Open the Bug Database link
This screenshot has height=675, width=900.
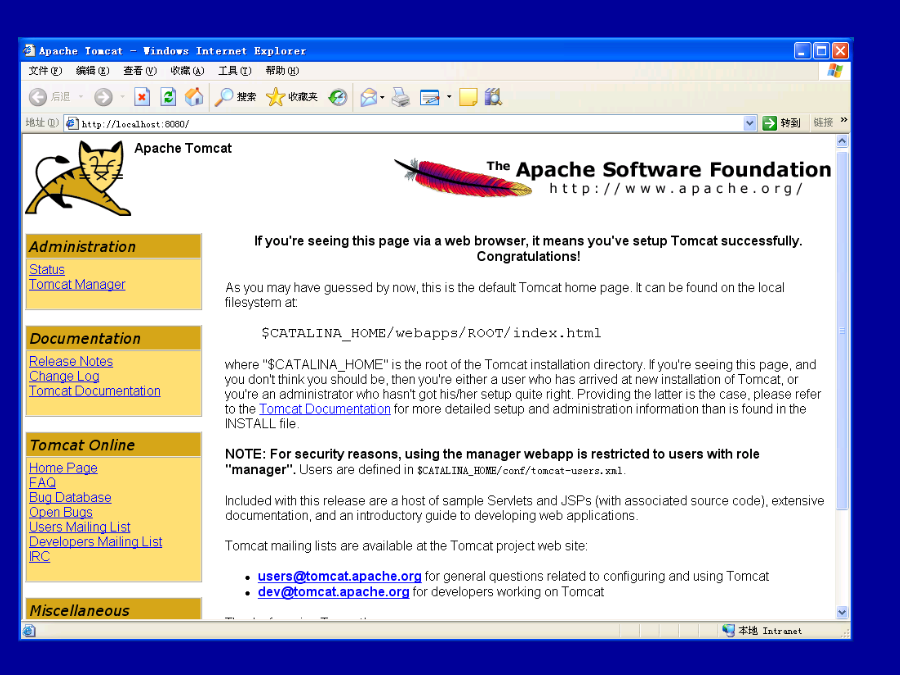(70, 498)
